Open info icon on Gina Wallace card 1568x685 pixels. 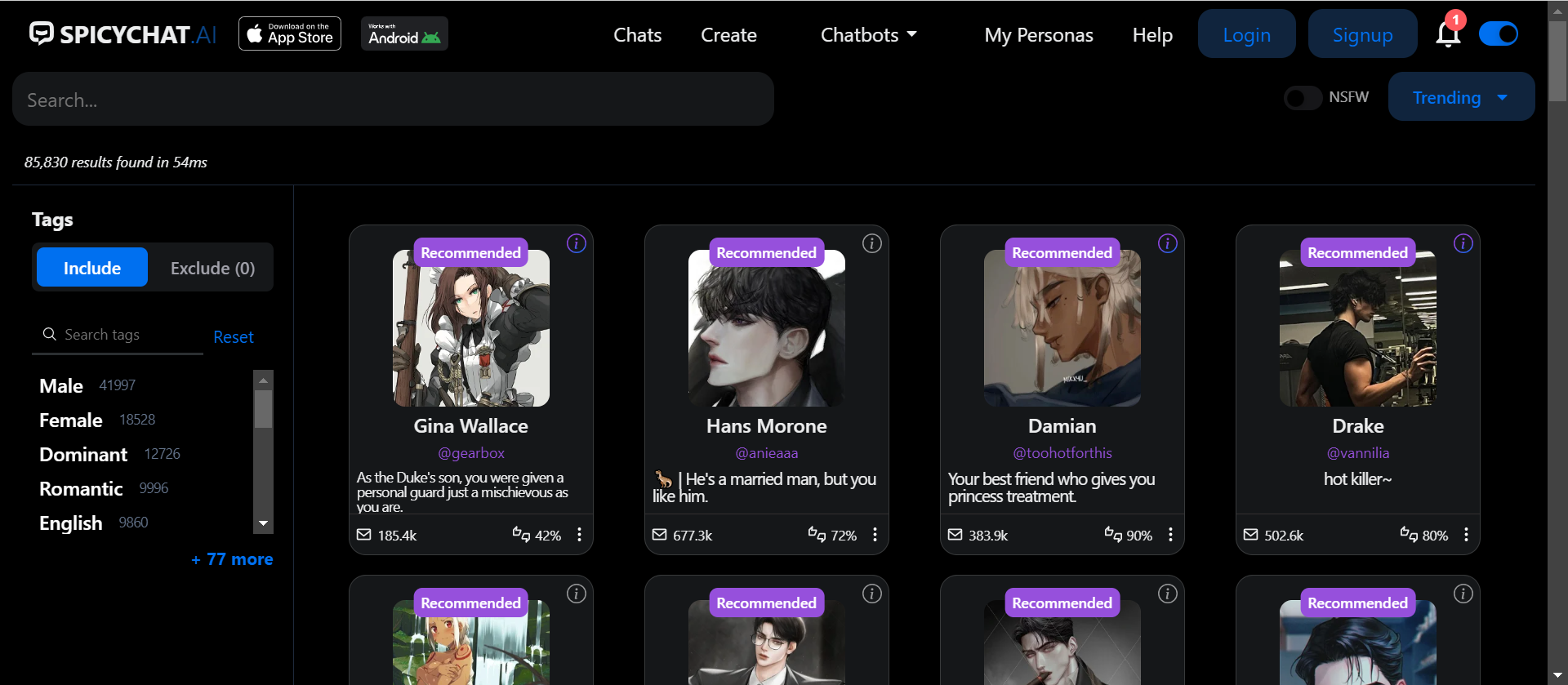577,243
